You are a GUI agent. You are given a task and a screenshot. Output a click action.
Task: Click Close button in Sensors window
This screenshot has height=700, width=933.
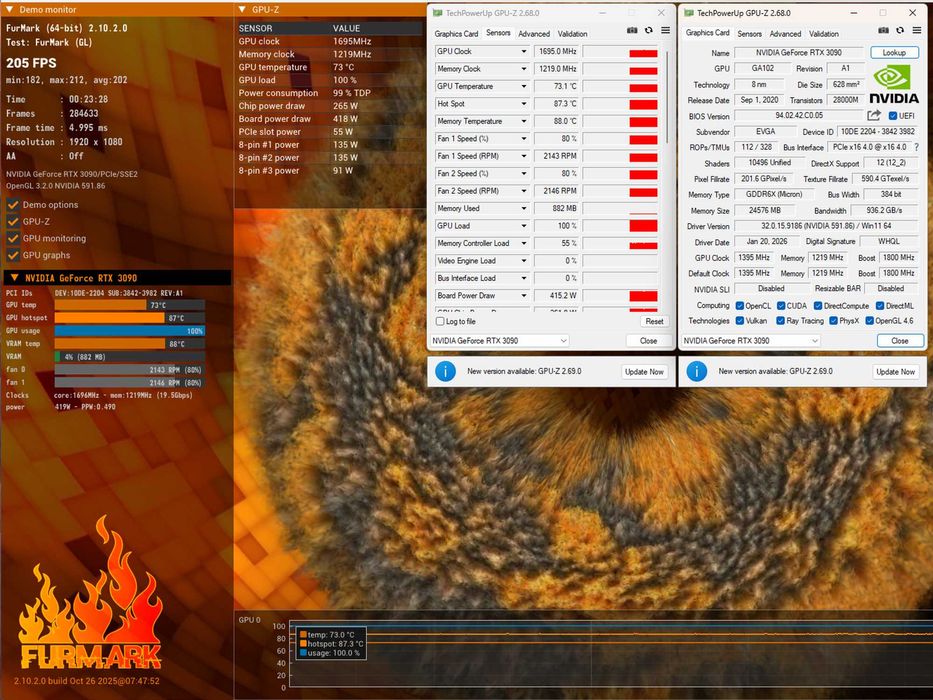pos(649,340)
